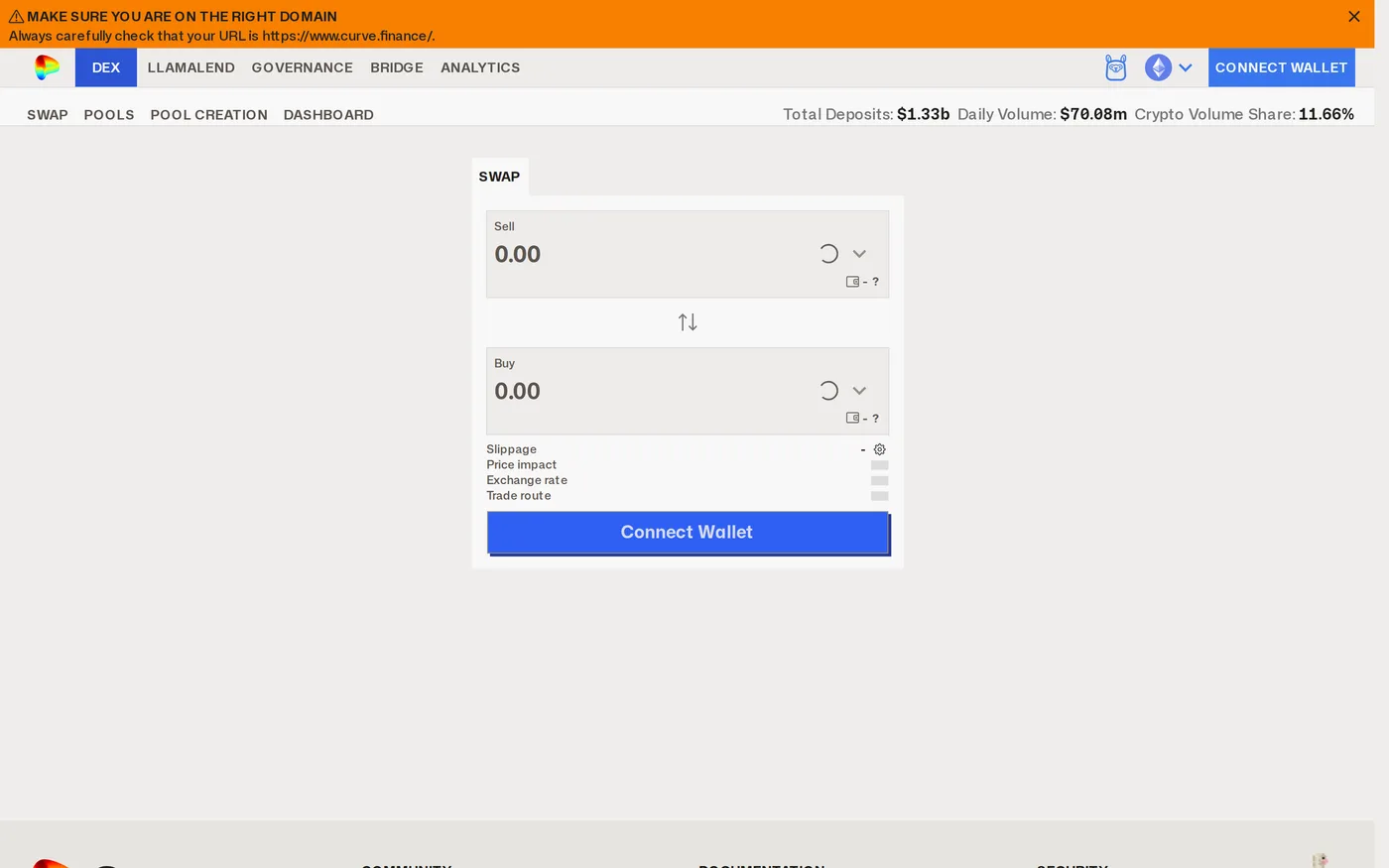1389x868 pixels.
Task: Go to the POOLS page
Action: point(109,115)
